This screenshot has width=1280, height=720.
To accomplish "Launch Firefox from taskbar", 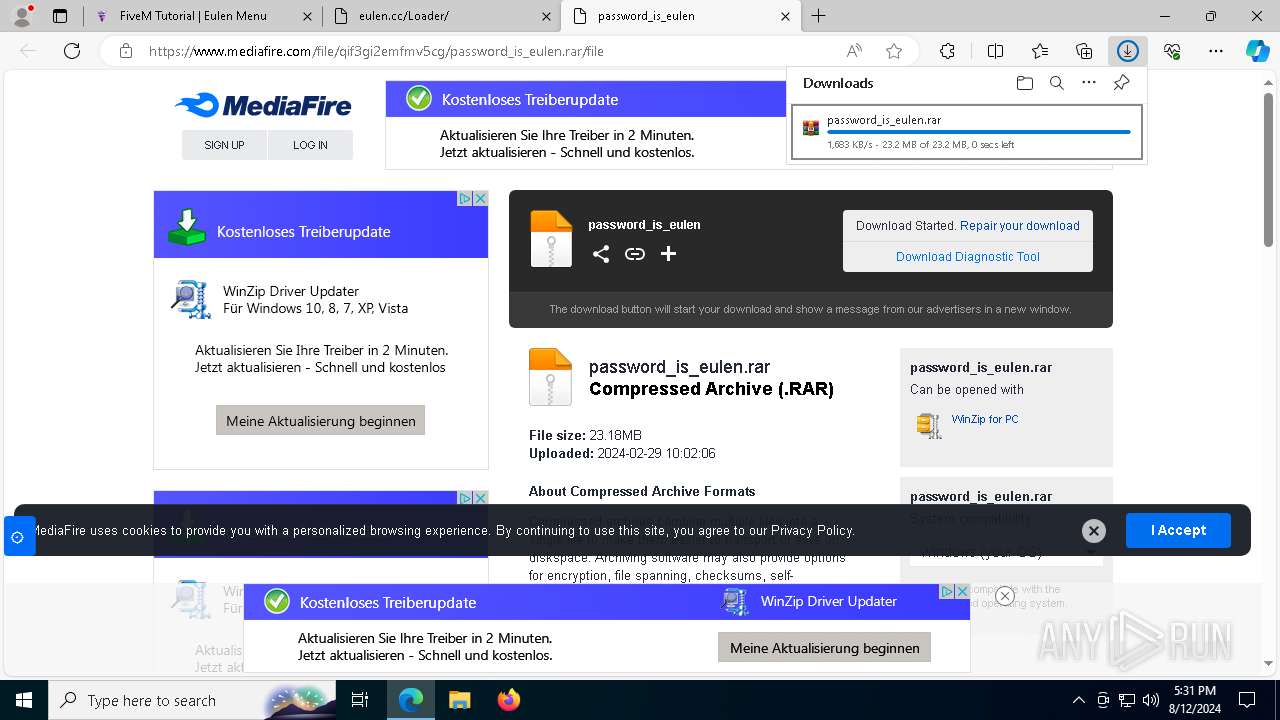I will click(x=508, y=700).
